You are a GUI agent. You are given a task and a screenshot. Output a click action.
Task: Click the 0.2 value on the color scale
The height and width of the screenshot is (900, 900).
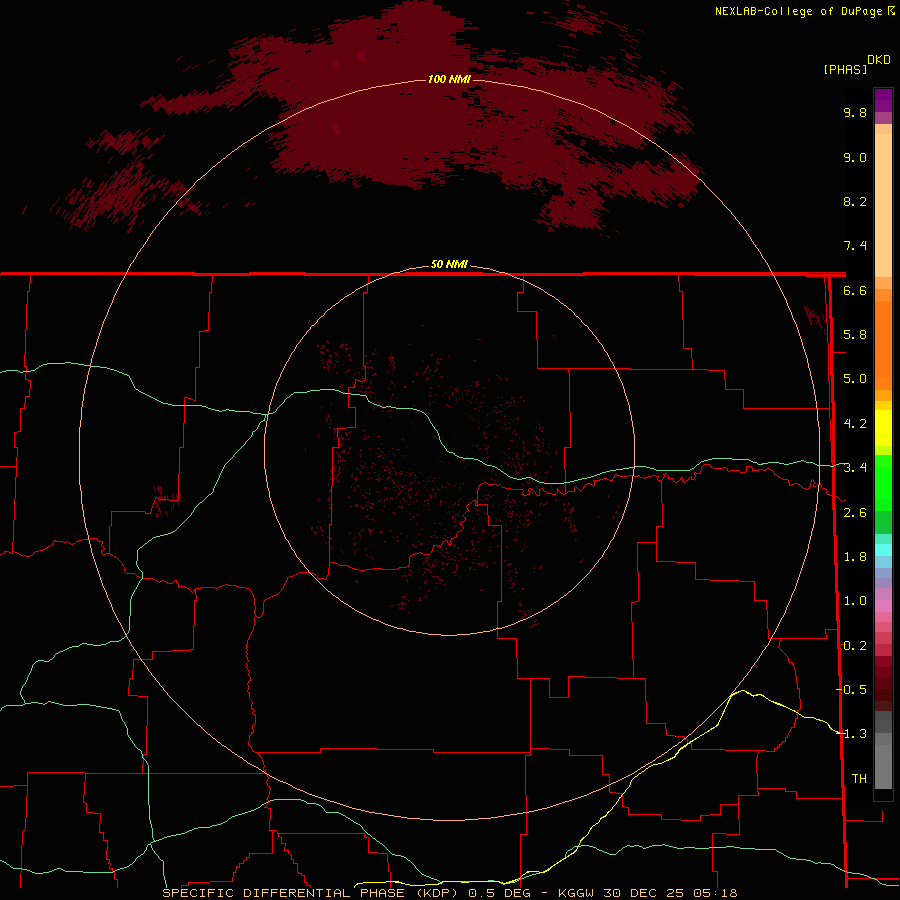(x=855, y=646)
